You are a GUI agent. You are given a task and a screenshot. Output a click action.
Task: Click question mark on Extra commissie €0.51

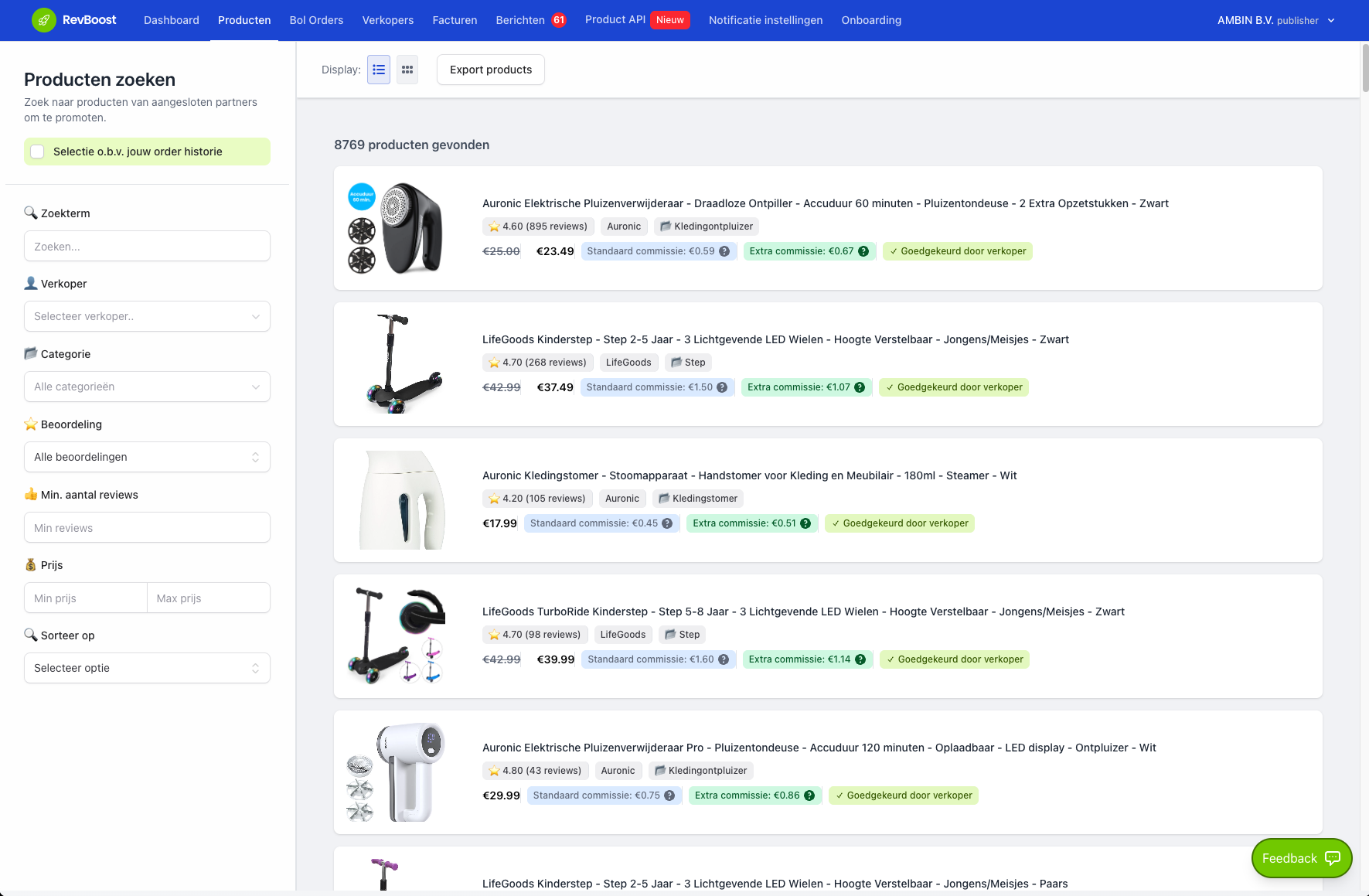tap(805, 523)
